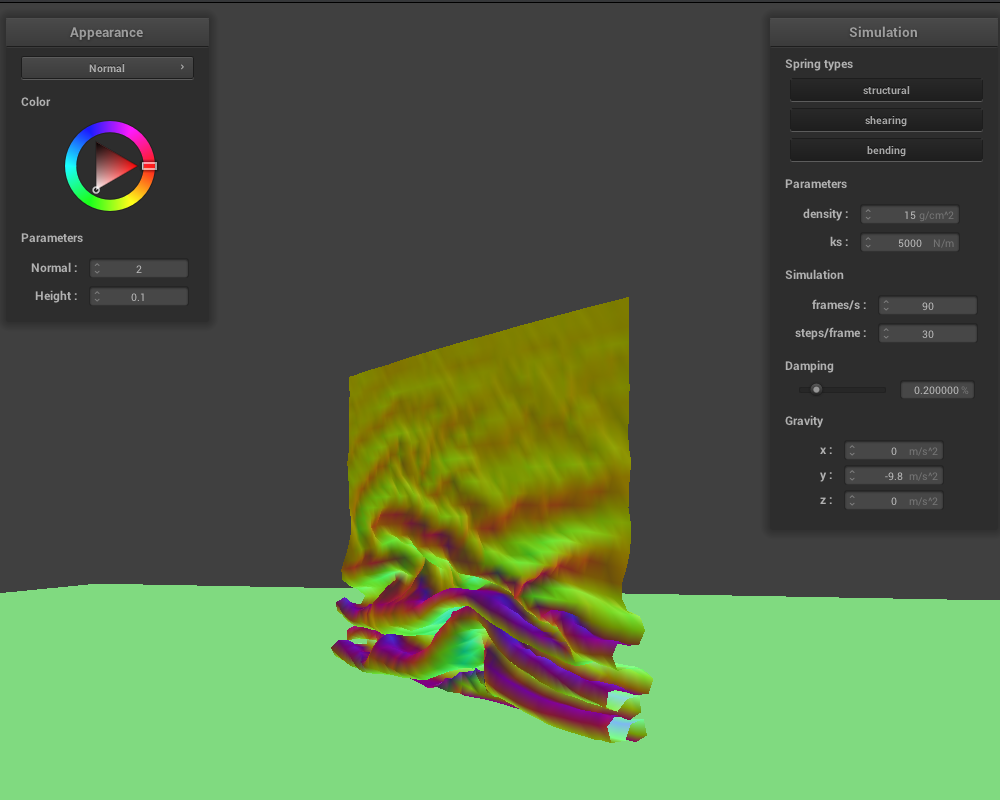Toggle shearing spring type
This screenshot has width=1000, height=800.
pyautogui.click(x=886, y=120)
